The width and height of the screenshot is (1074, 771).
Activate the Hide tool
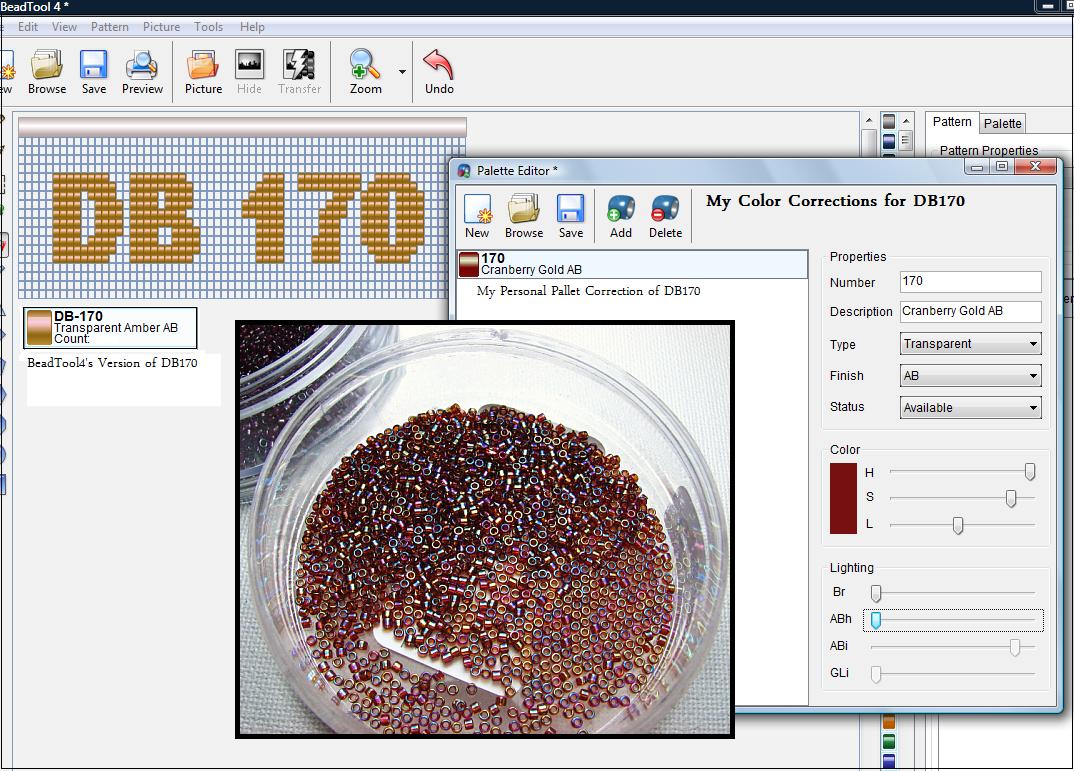[249, 70]
